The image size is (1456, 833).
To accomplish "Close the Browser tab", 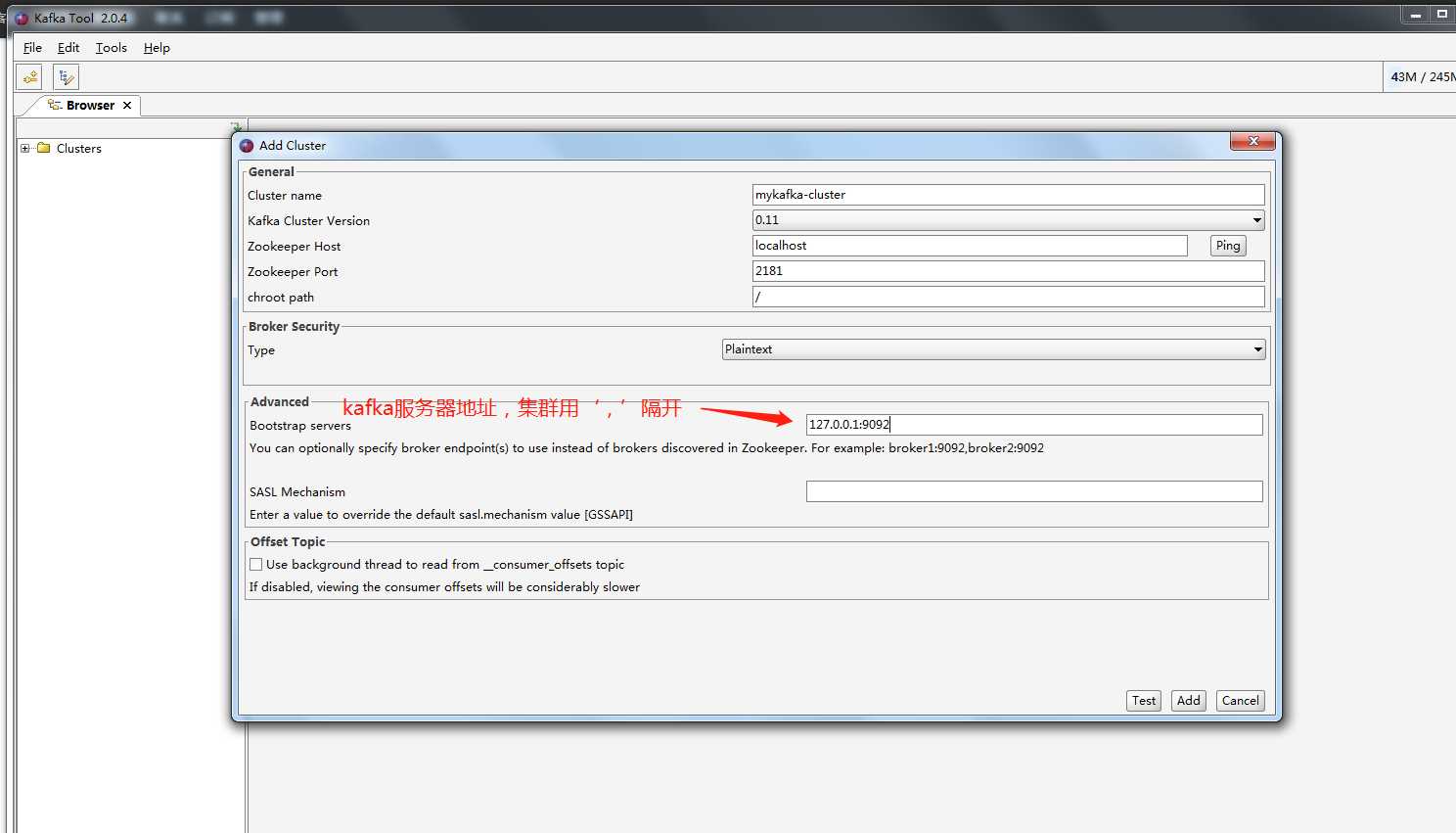I will [x=127, y=105].
